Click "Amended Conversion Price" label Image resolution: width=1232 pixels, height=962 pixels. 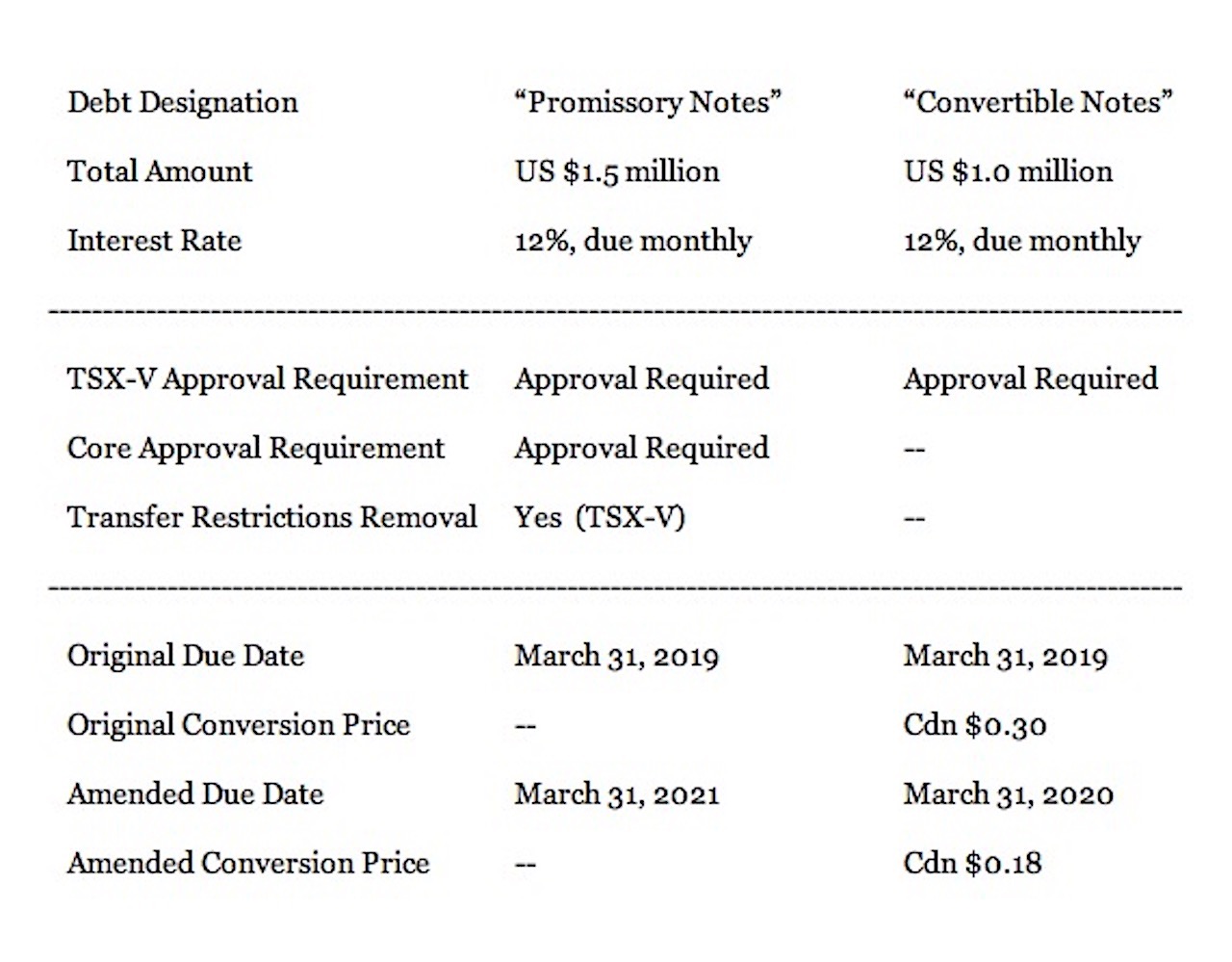(x=248, y=863)
